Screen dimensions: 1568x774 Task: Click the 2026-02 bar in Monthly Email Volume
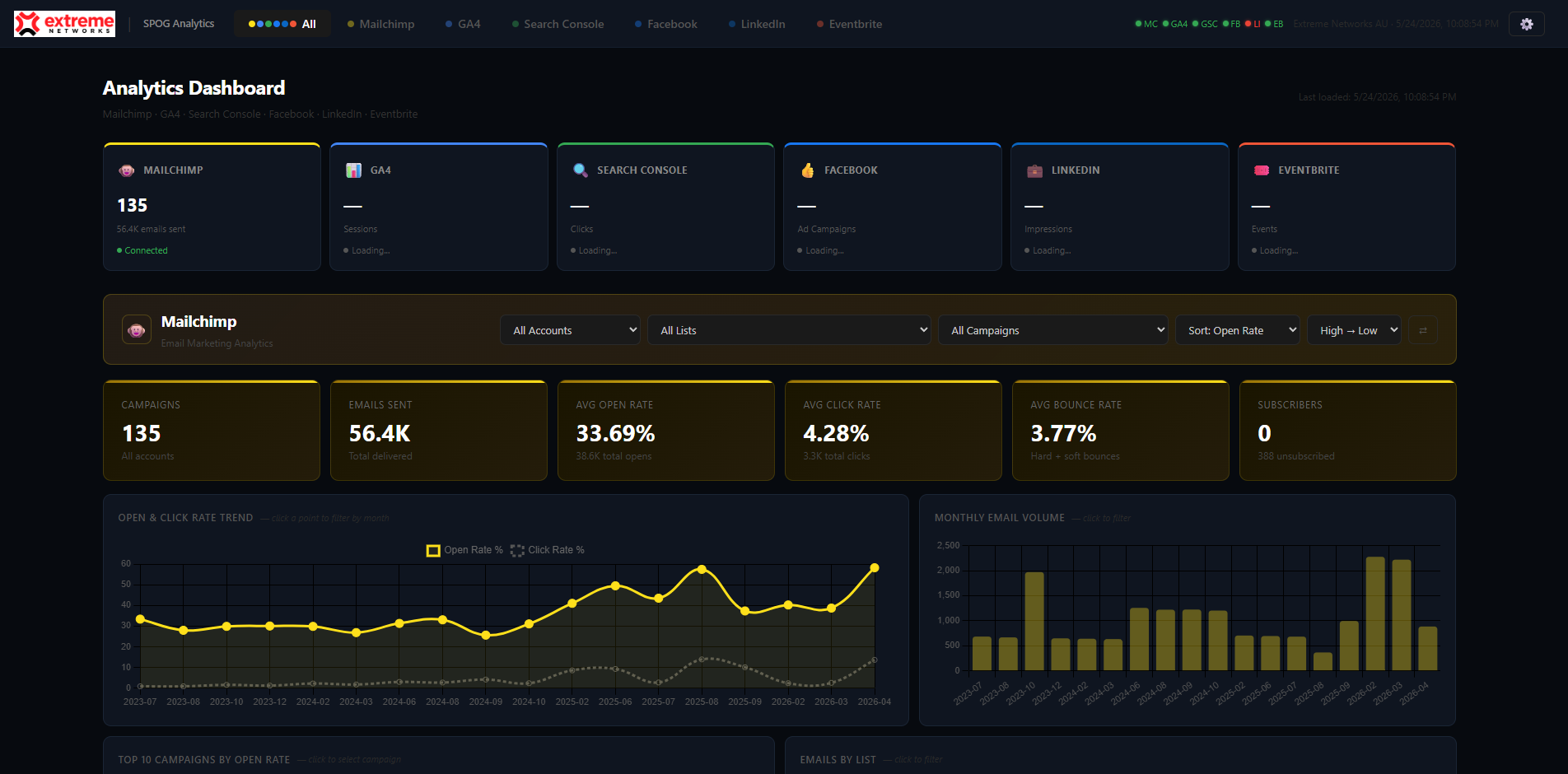[x=1375, y=613]
